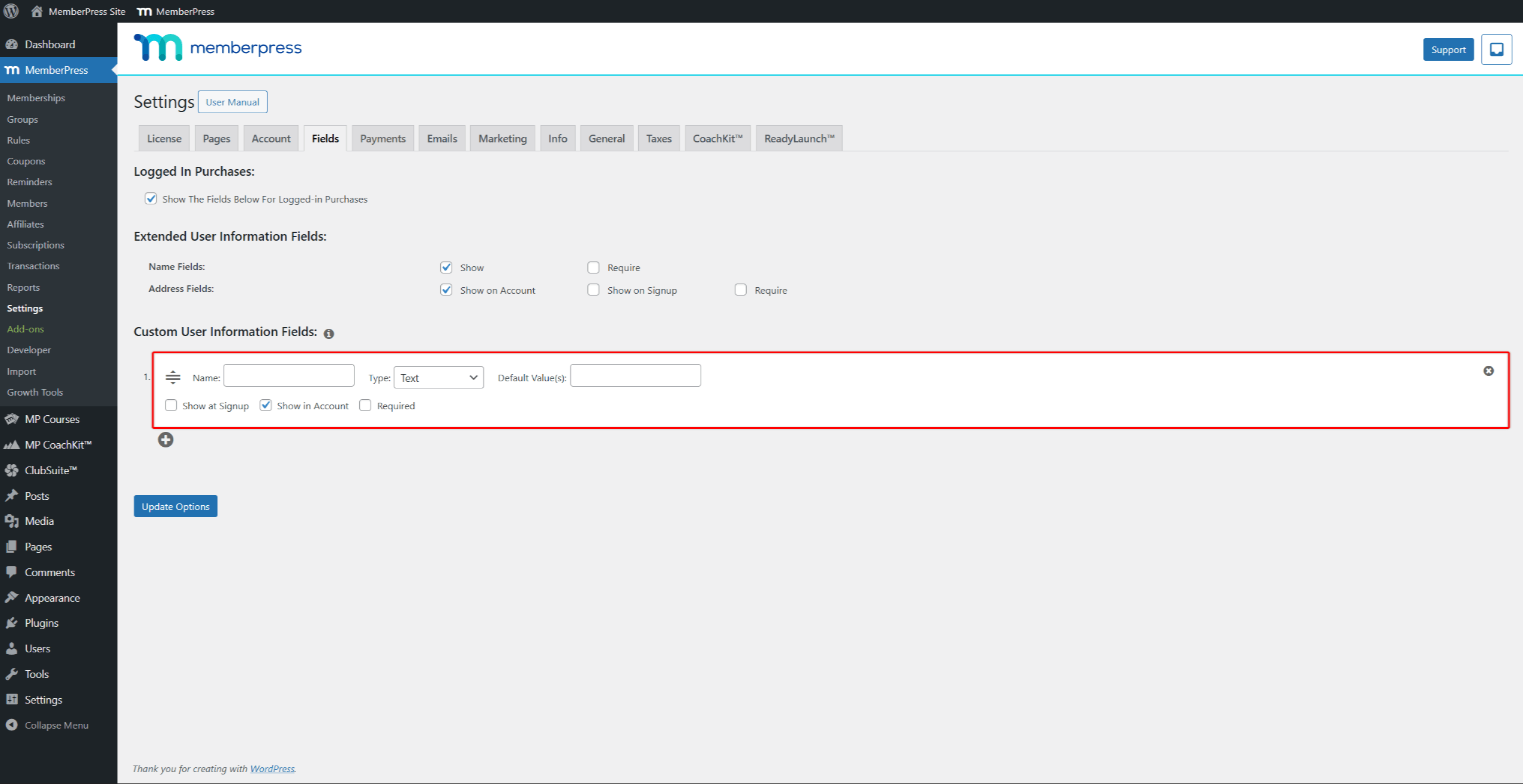Click the Update Options button
This screenshot has height=784, width=1523.
[175, 506]
